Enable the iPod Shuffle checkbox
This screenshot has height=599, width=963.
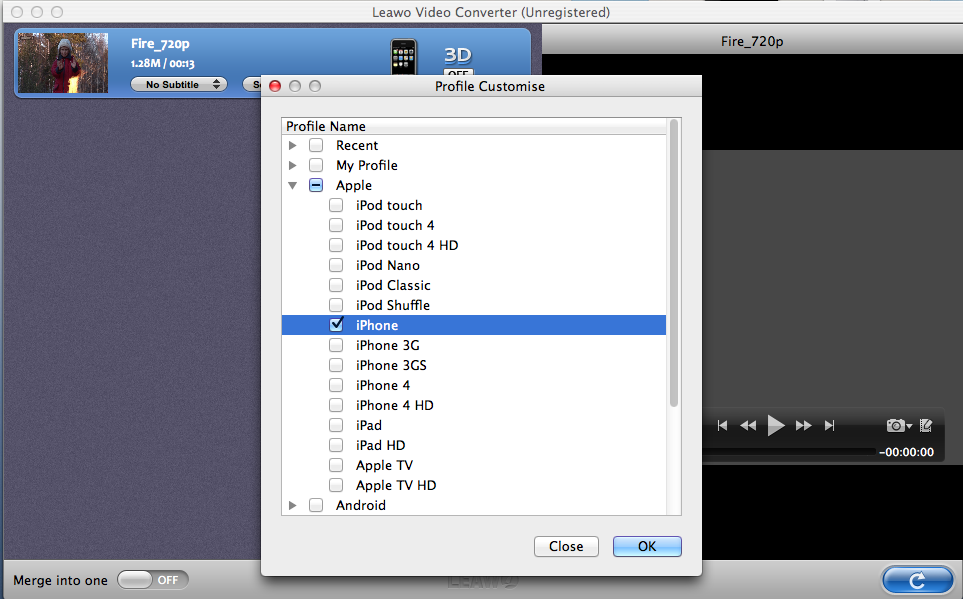pos(336,305)
